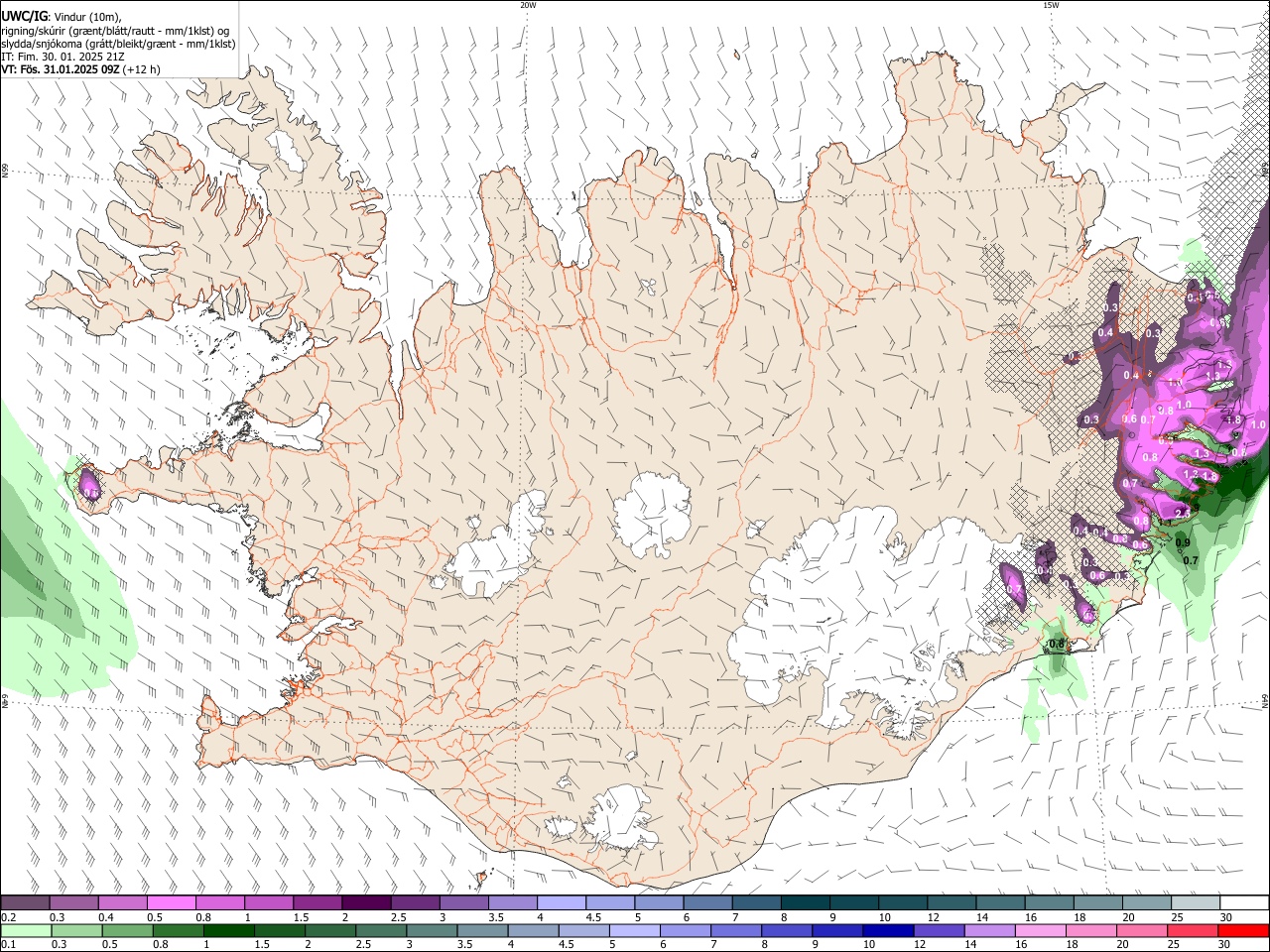
Task: Click the black '0.9' value over the sea
Action: click(1183, 542)
